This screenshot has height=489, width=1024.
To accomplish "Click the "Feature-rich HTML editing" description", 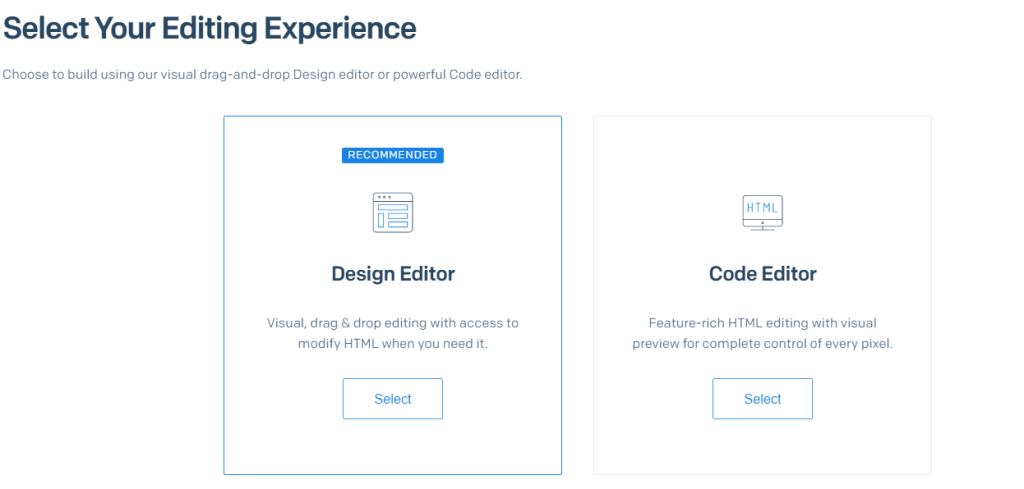I will click(762, 323).
